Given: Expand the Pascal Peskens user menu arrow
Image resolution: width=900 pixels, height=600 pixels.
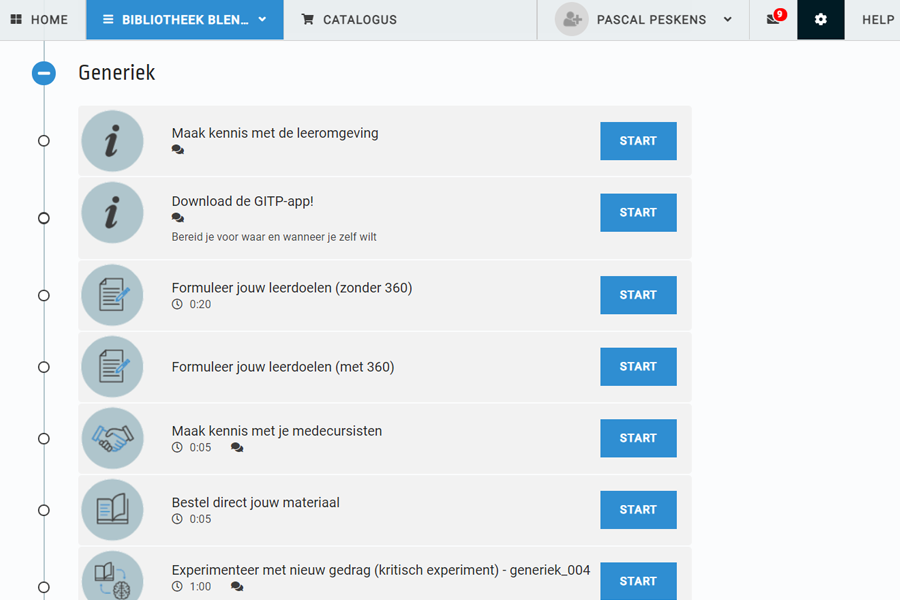Looking at the screenshot, I should click(x=728, y=20).
